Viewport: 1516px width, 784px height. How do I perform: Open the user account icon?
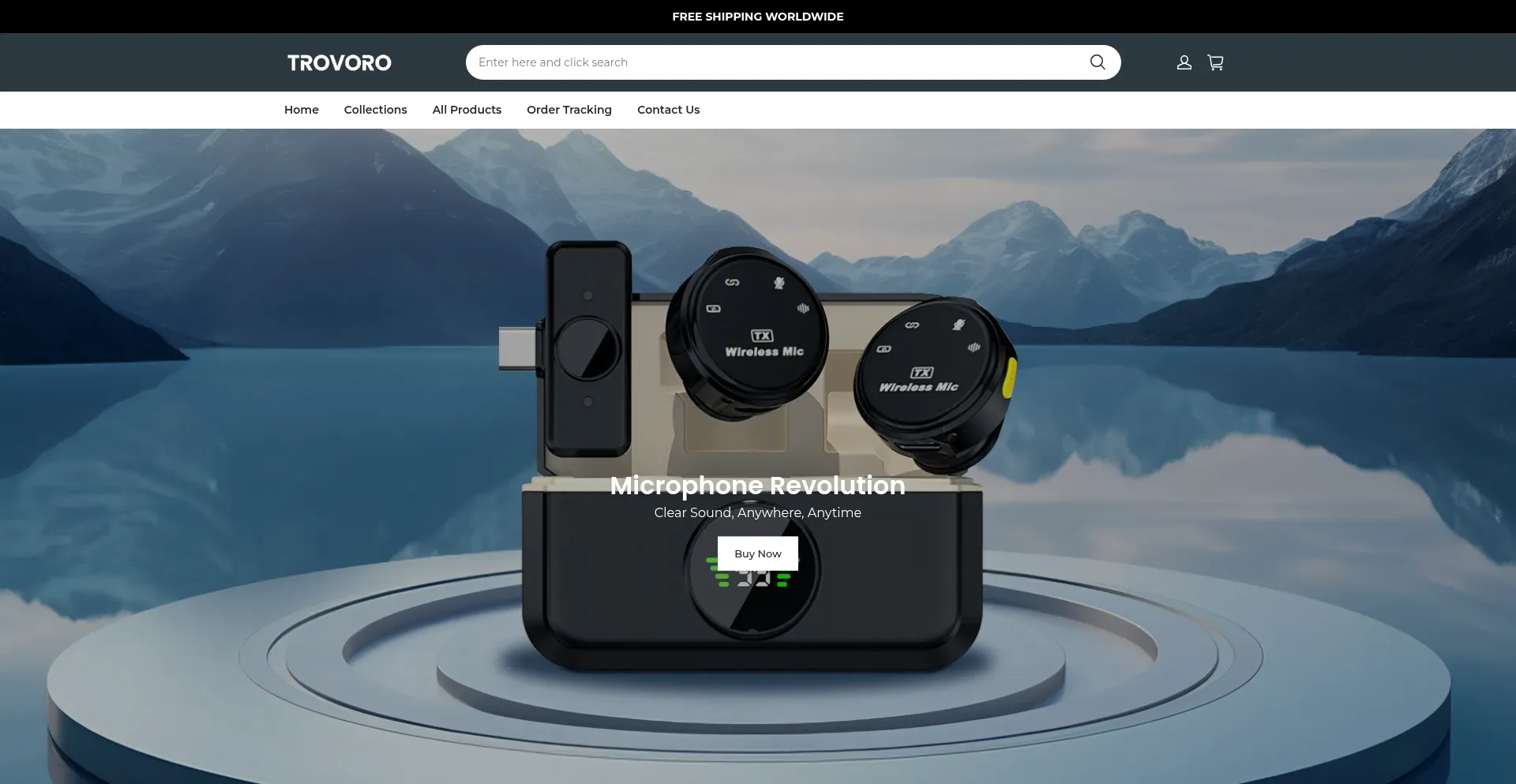[1184, 62]
